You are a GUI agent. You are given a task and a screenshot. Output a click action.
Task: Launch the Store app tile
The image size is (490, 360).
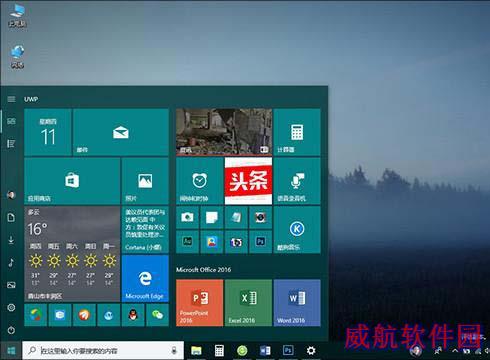(x=72, y=181)
